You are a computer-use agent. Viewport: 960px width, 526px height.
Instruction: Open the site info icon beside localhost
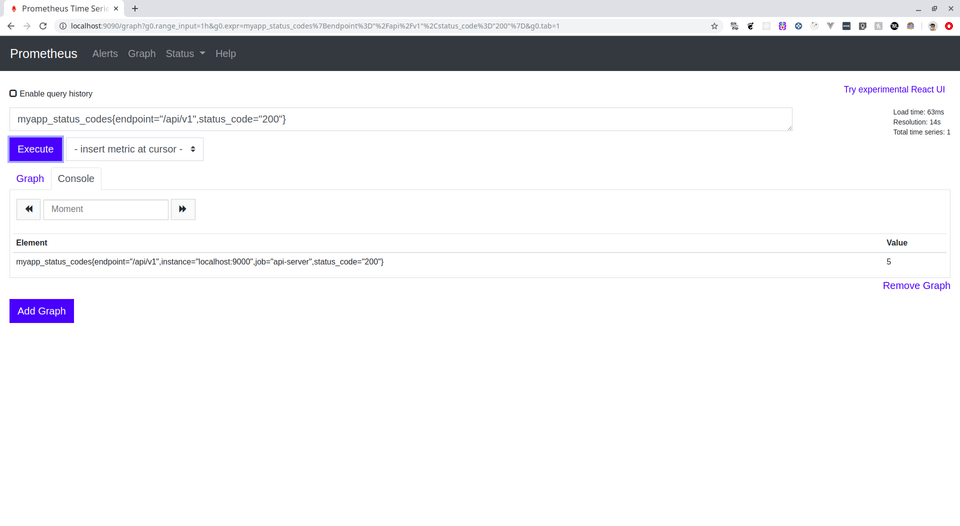coord(62,26)
